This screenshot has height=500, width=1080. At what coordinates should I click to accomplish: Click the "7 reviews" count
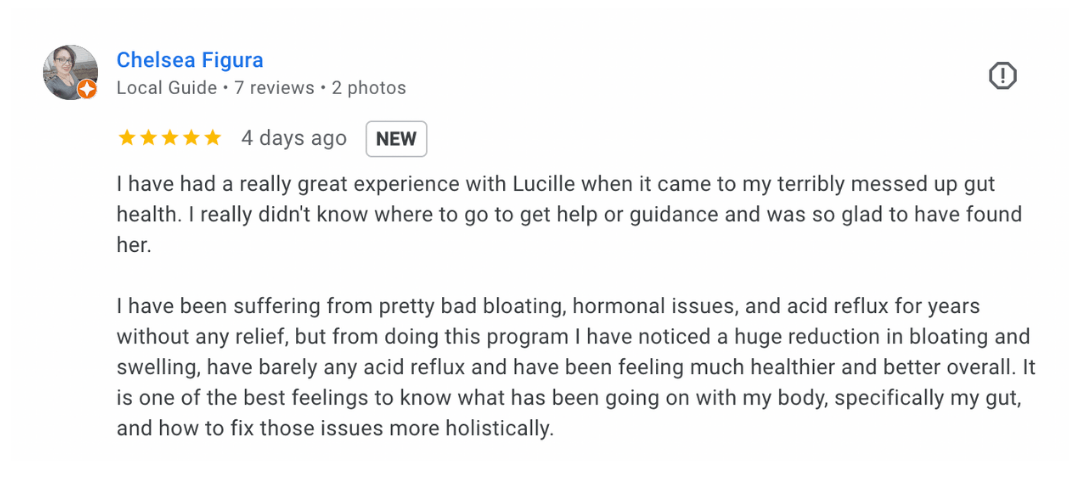point(273,88)
